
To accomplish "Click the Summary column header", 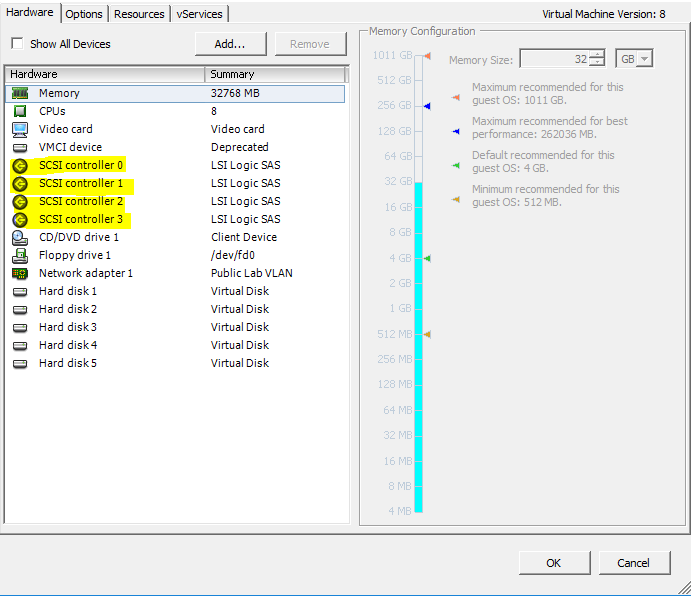I will pos(275,74).
